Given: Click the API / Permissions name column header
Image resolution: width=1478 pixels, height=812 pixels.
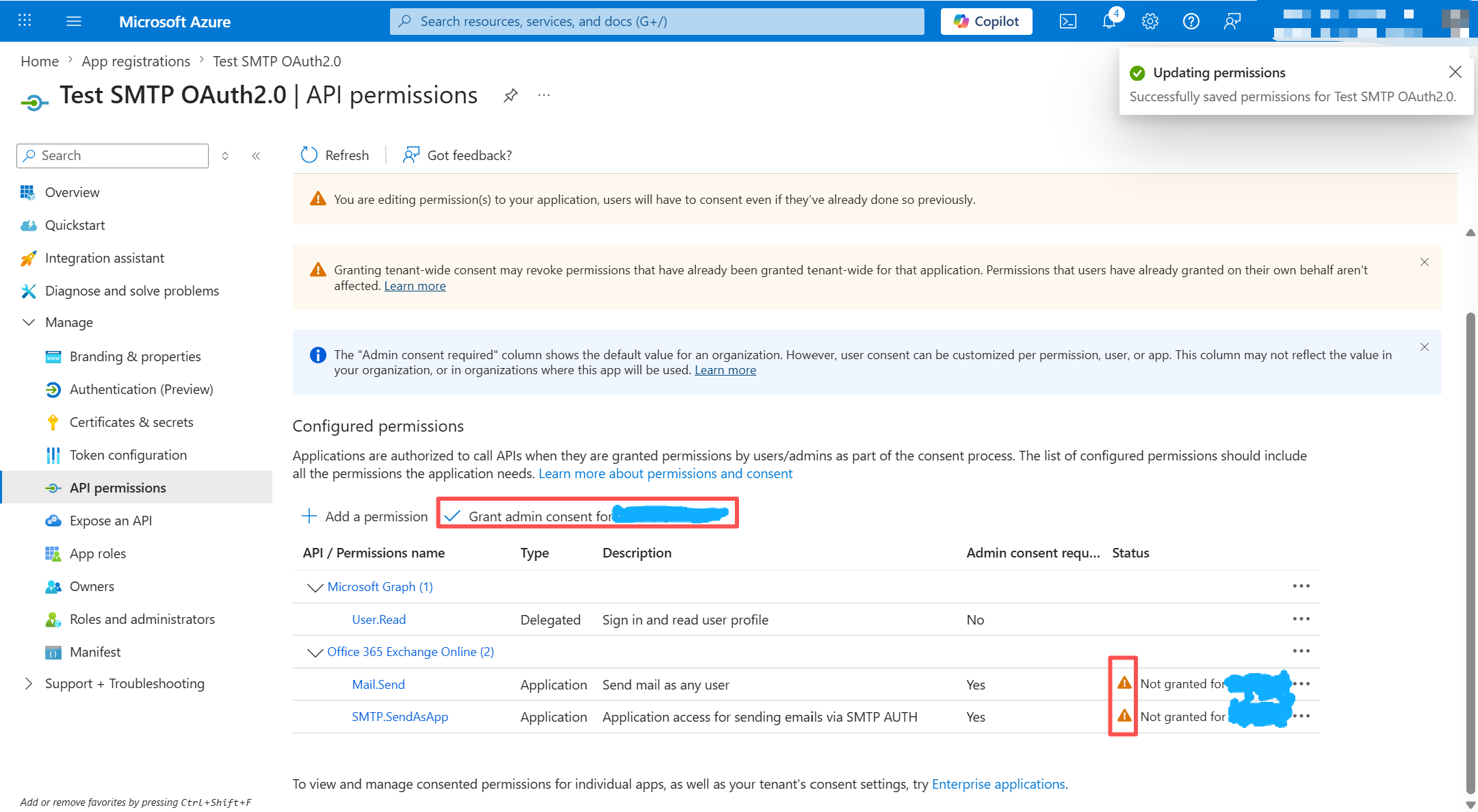Looking at the screenshot, I should coord(374,553).
